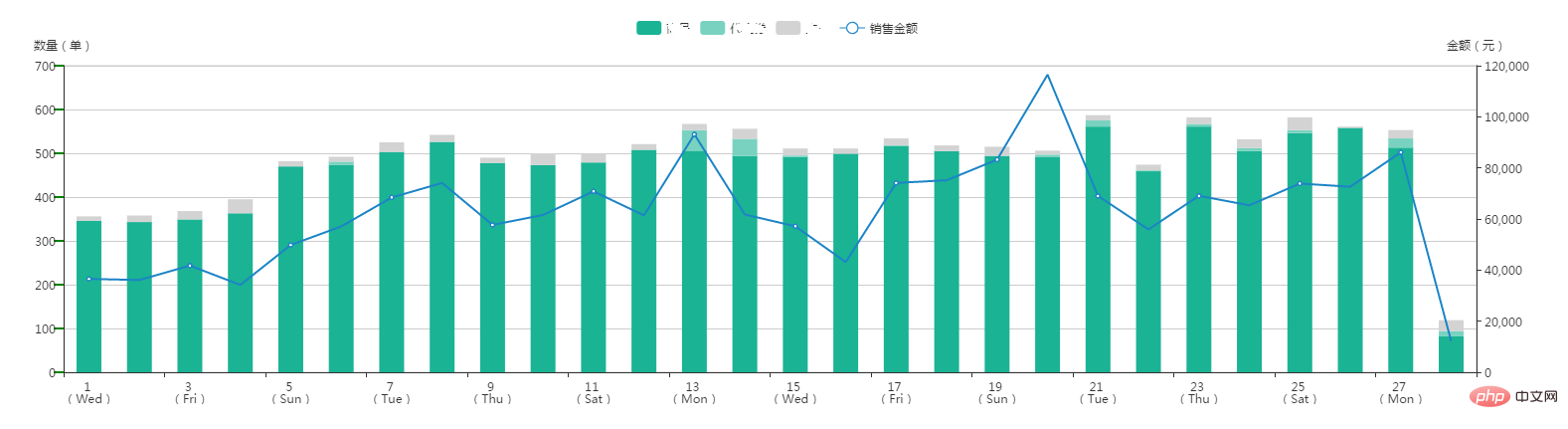This screenshot has height=429, width=1568.
Task: Select the bar for day 1 (Wed)
Action: [x=88, y=299]
